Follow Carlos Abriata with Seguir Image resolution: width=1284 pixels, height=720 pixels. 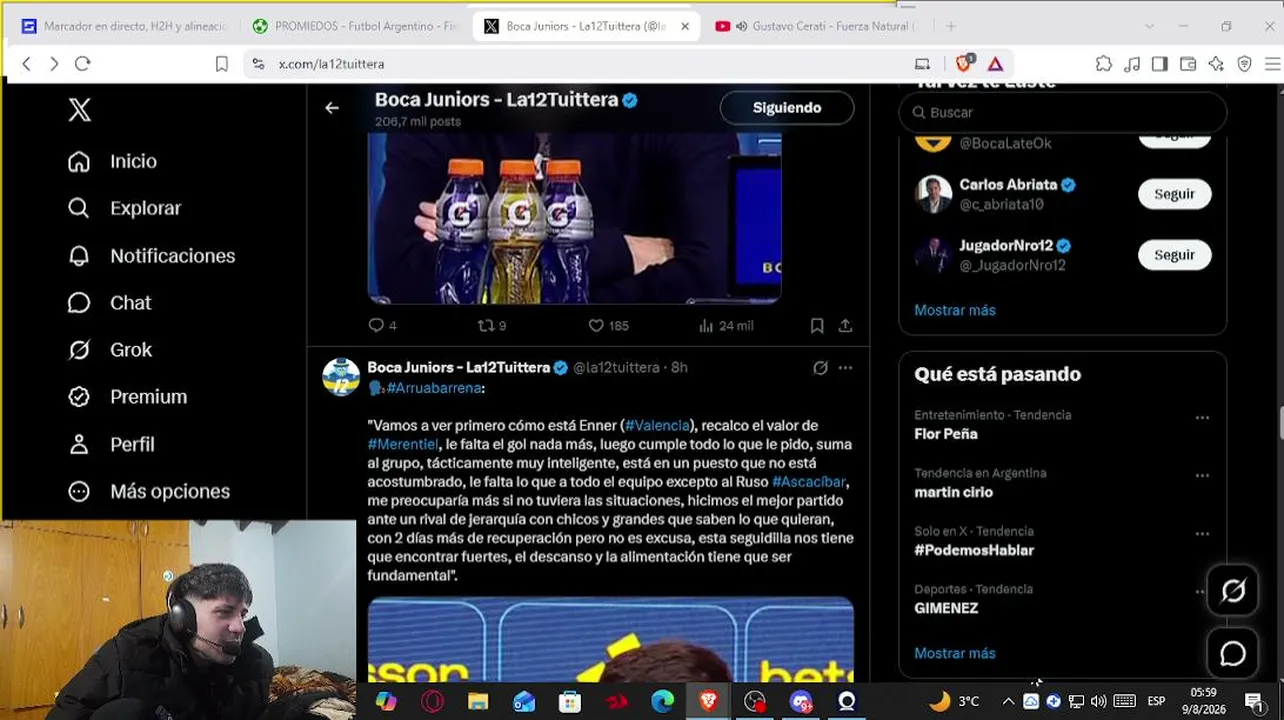pyautogui.click(x=1174, y=194)
